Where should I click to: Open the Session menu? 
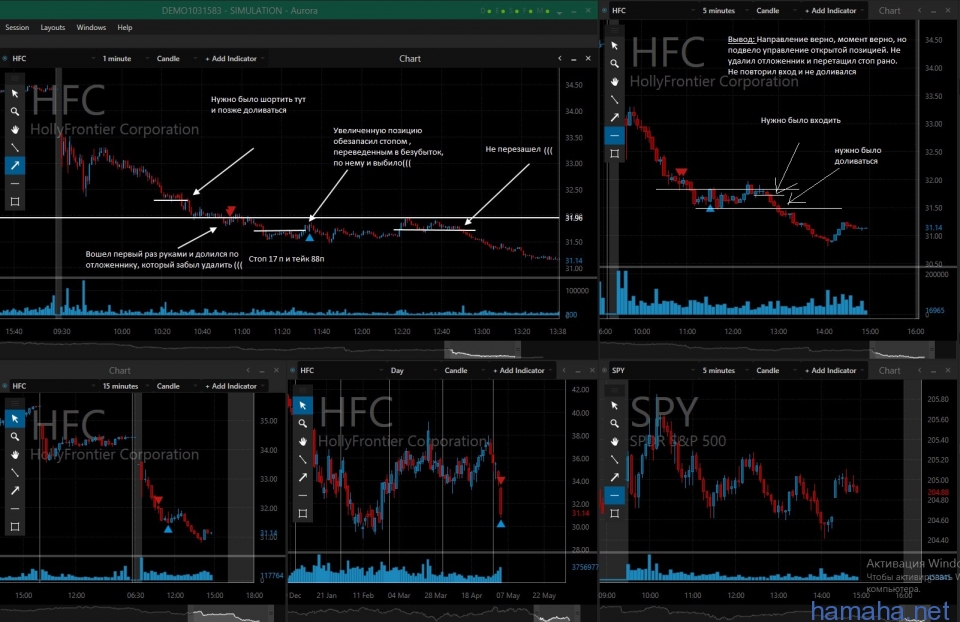tap(17, 28)
